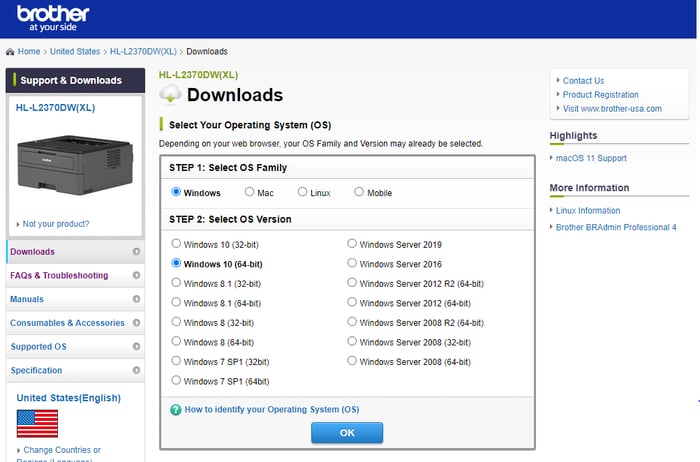Select the Mac OS family radio button

coord(249,192)
